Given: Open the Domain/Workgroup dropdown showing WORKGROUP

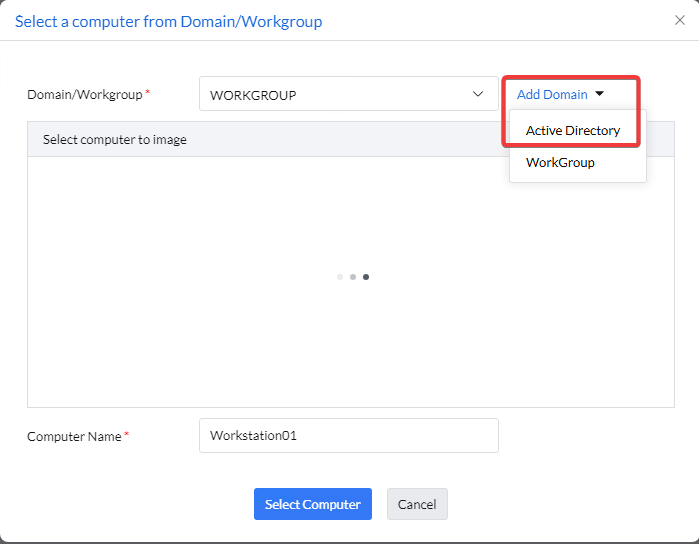Looking at the screenshot, I should (x=340, y=95).
